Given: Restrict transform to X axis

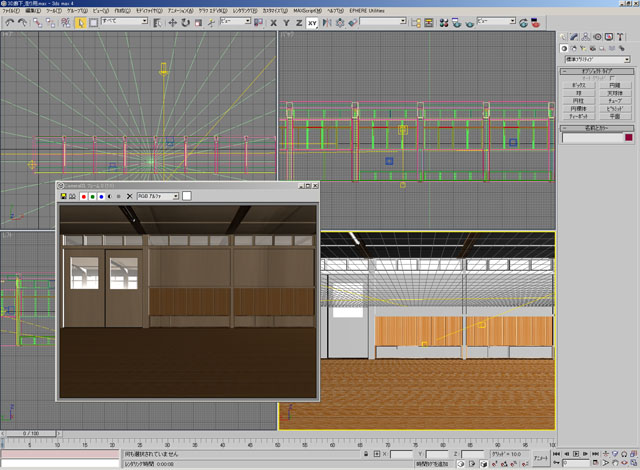Looking at the screenshot, I should pyautogui.click(x=273, y=23).
